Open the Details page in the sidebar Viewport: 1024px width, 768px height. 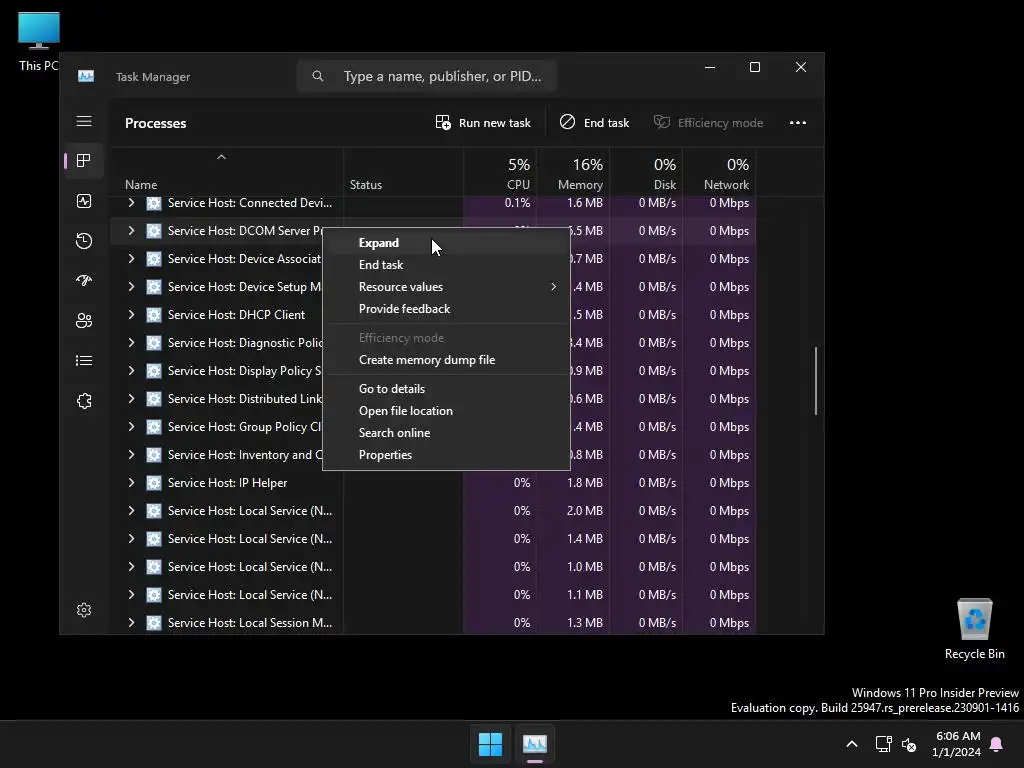point(84,360)
